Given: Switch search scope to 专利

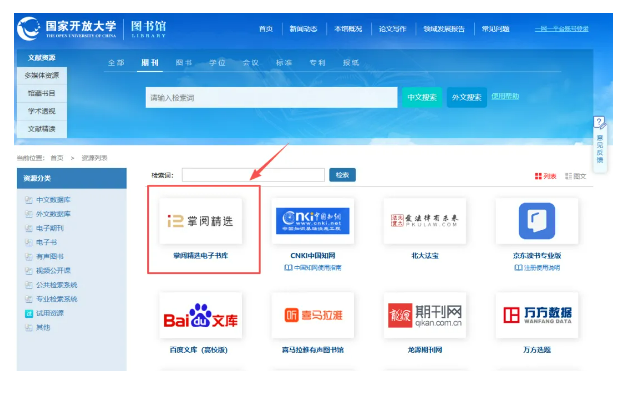Looking at the screenshot, I should [318, 63].
